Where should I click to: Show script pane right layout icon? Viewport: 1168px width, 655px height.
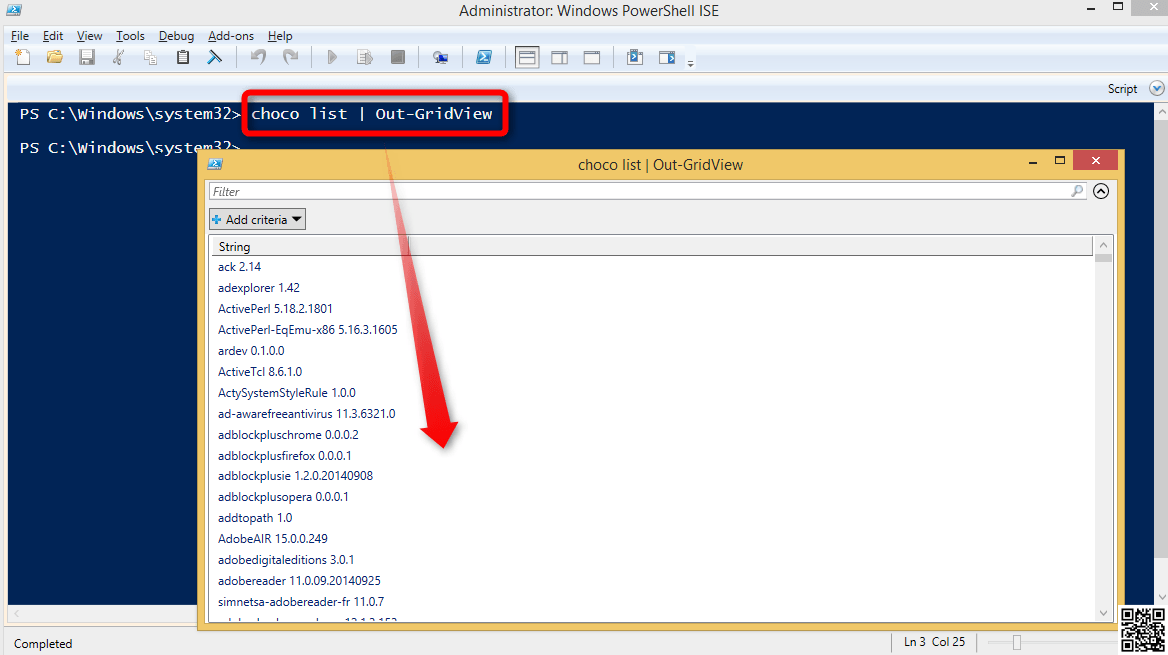coord(559,57)
